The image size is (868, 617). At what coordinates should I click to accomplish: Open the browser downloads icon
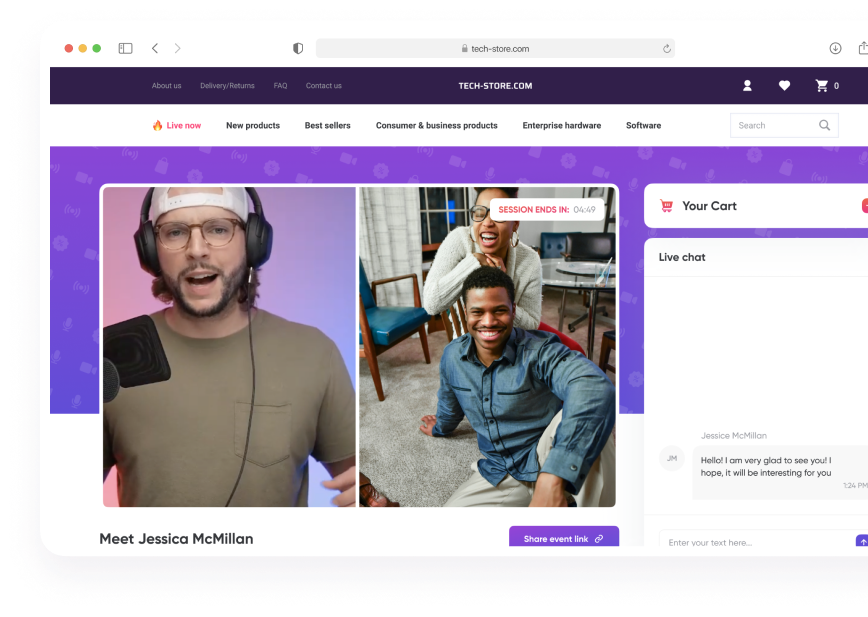tap(835, 49)
